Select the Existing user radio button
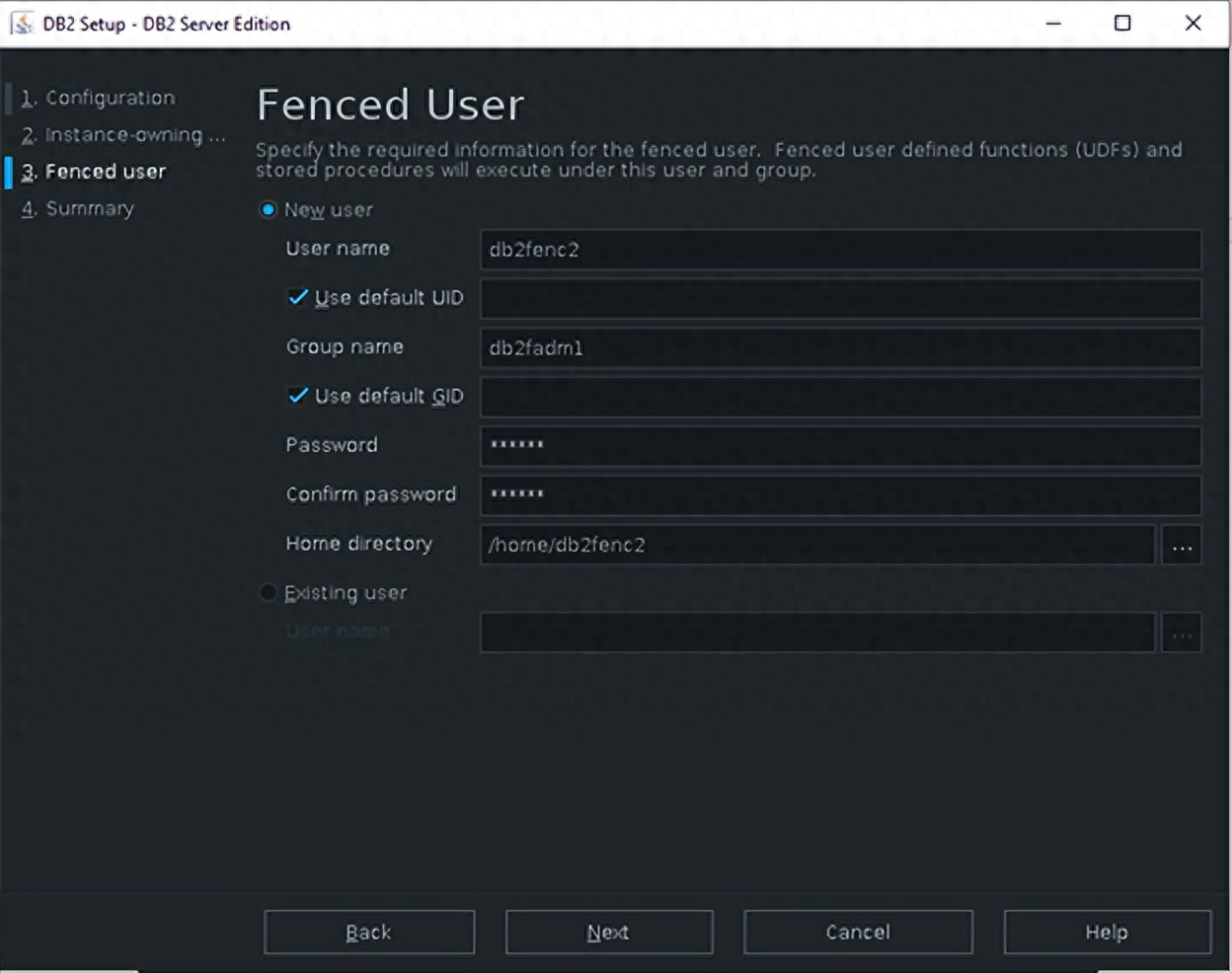The height and width of the screenshot is (973, 1232). (x=268, y=593)
